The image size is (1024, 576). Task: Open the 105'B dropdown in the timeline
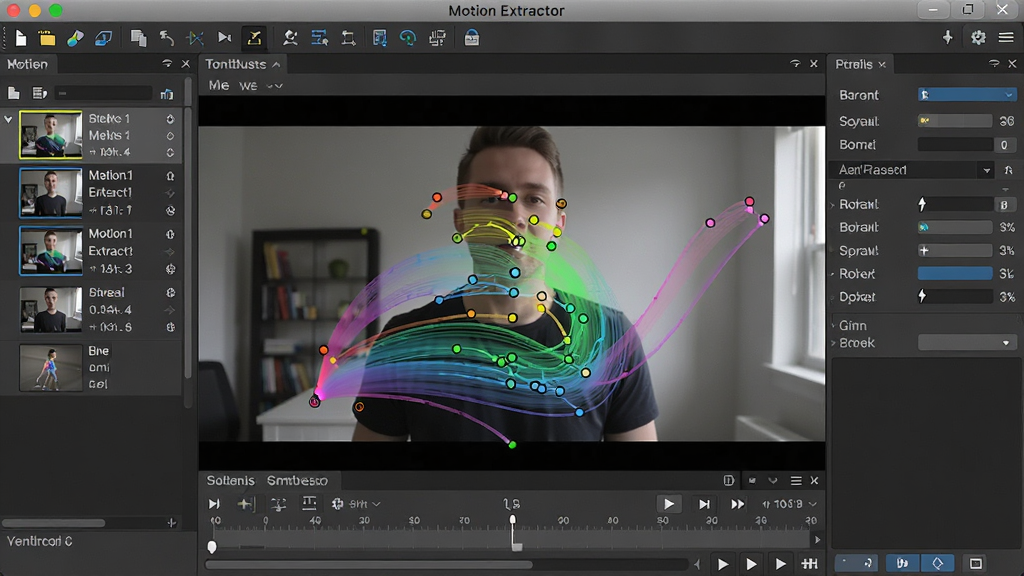pos(790,504)
